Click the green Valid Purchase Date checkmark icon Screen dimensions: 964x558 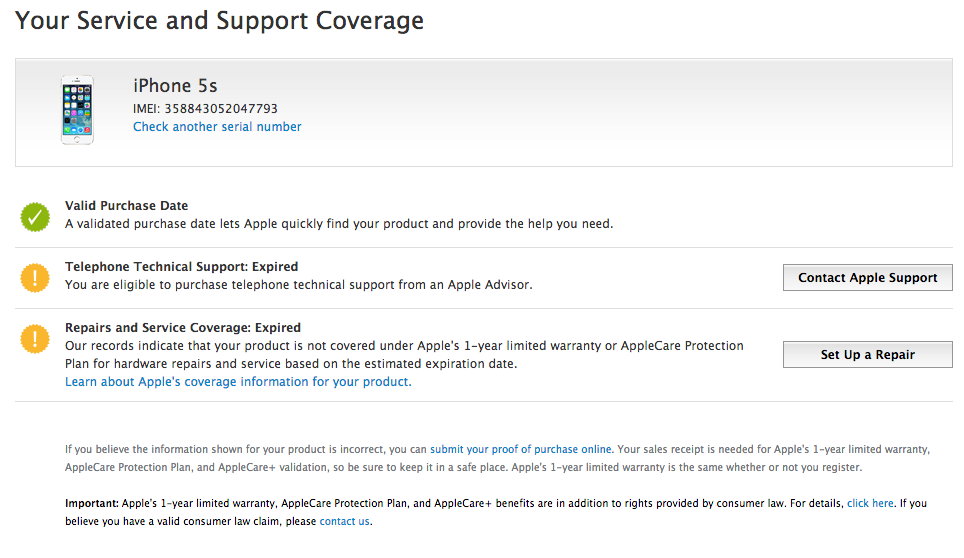click(35, 217)
